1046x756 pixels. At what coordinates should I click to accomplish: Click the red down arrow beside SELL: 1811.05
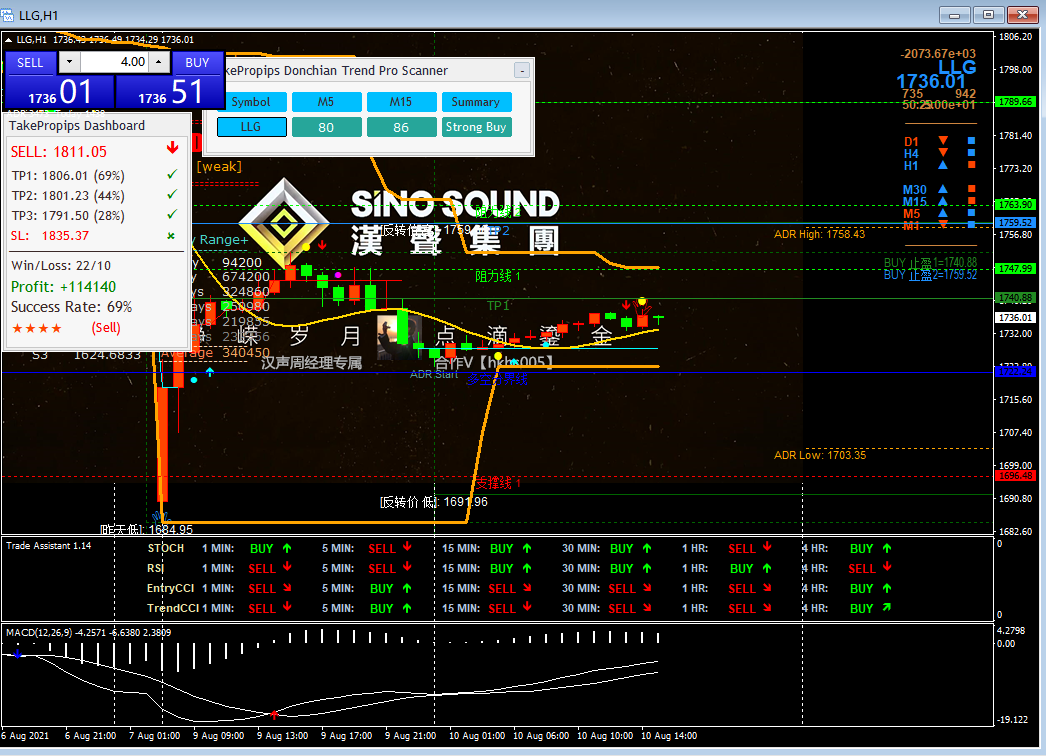[x=173, y=147]
